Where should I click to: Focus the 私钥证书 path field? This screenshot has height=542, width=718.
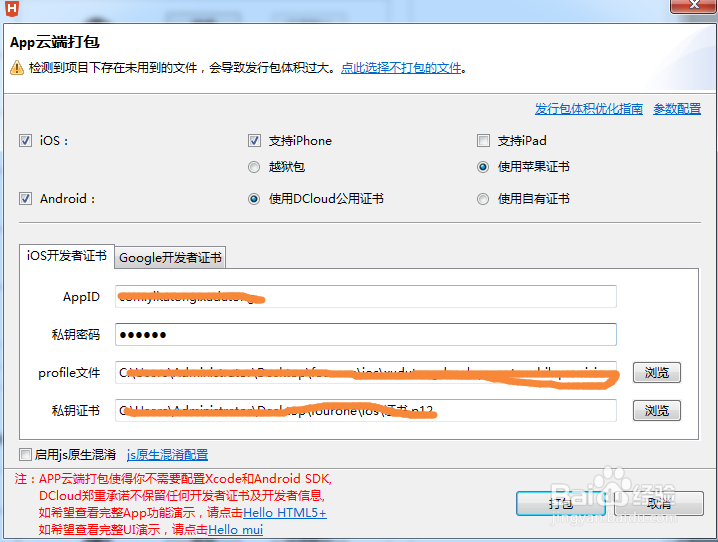point(366,411)
